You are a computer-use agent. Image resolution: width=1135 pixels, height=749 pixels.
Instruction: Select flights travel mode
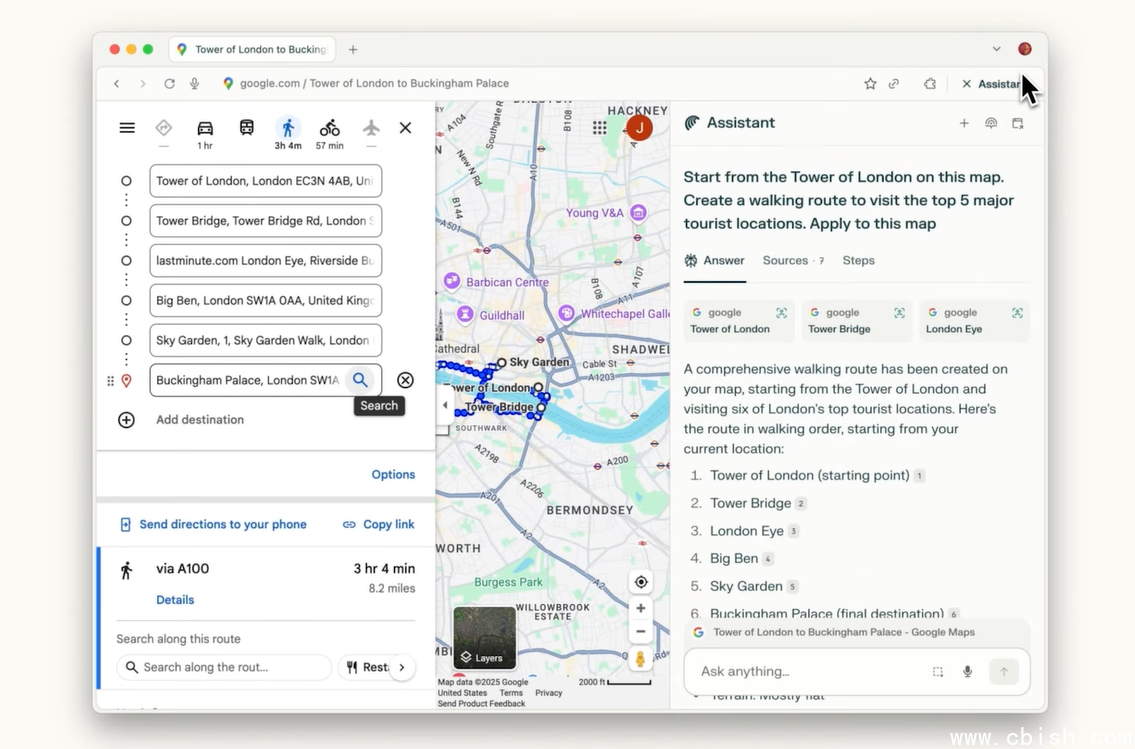(371, 128)
